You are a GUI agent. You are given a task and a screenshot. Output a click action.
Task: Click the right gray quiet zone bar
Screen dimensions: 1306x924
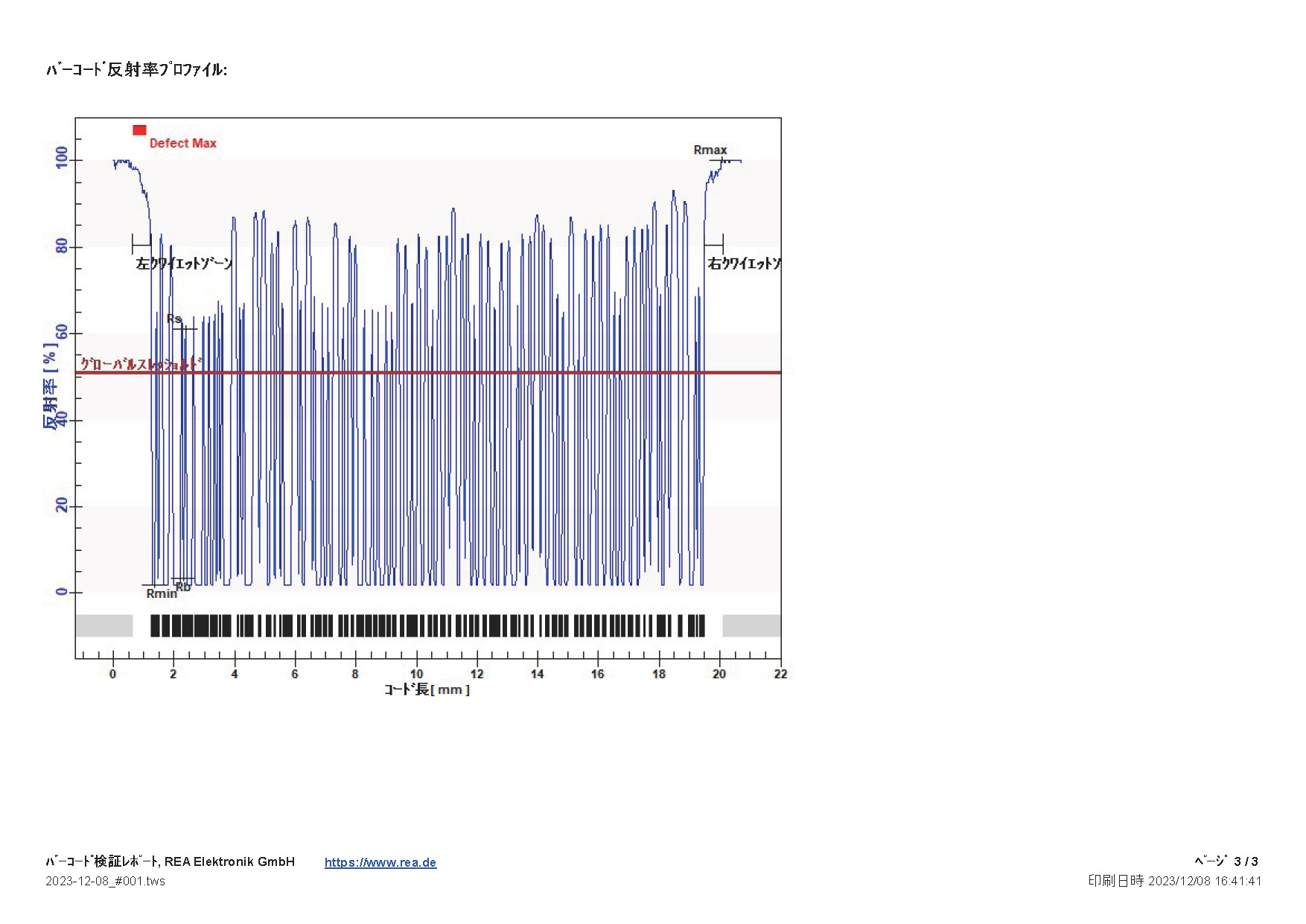pyautogui.click(x=751, y=625)
